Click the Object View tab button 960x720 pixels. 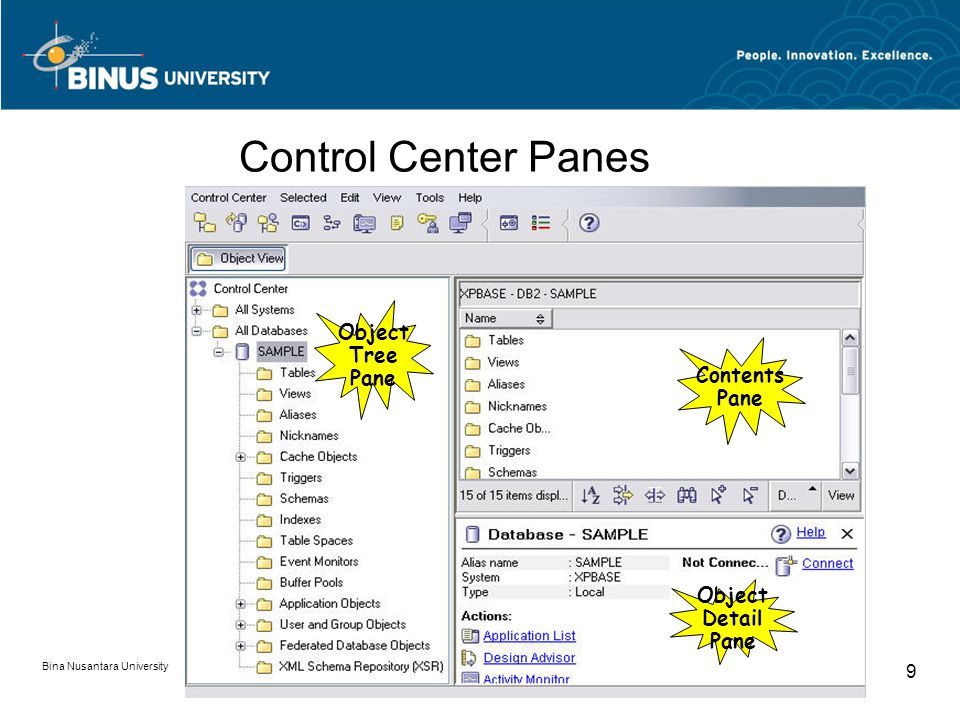click(x=238, y=258)
